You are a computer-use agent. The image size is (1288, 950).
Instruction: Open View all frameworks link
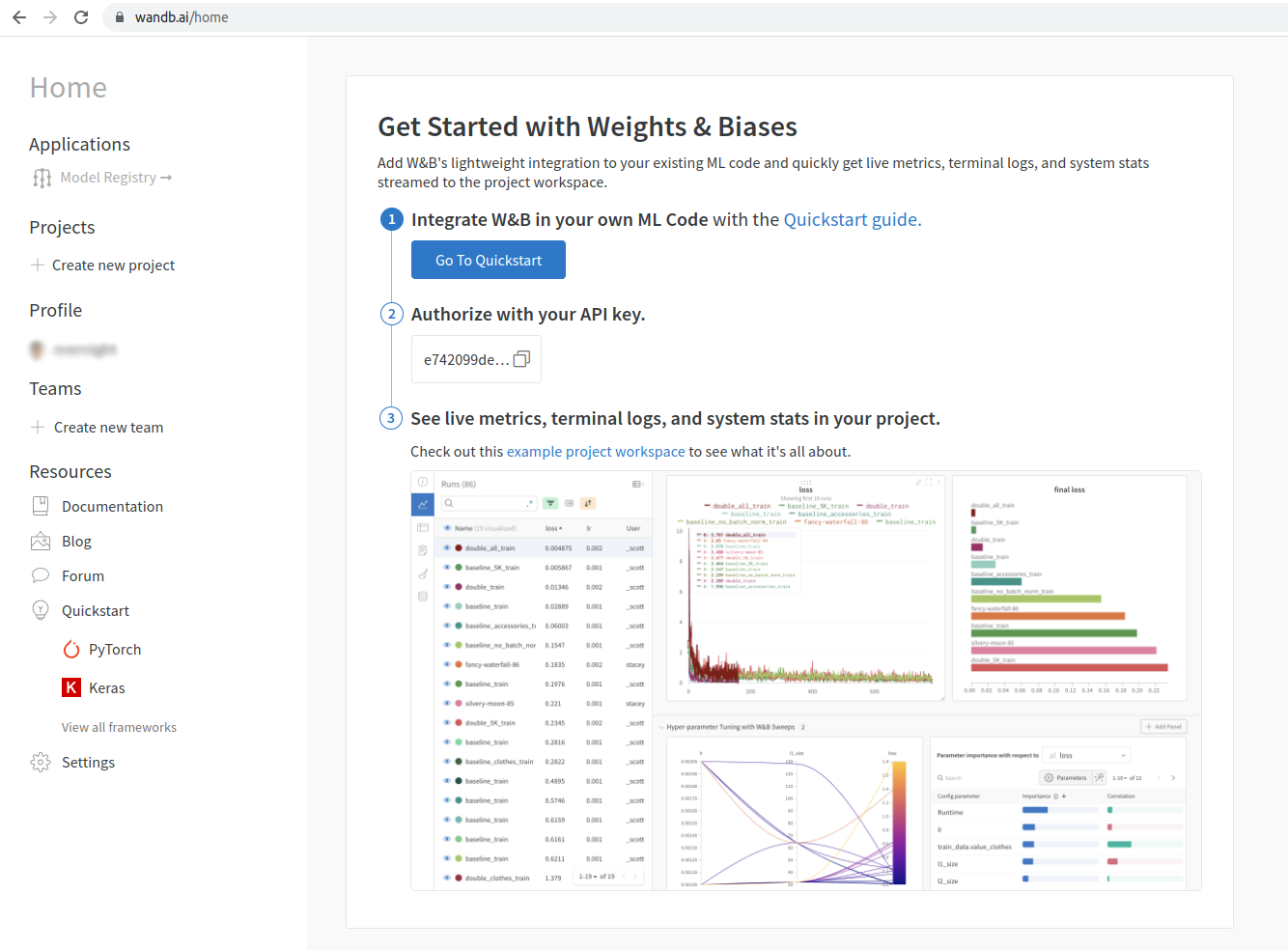point(119,727)
